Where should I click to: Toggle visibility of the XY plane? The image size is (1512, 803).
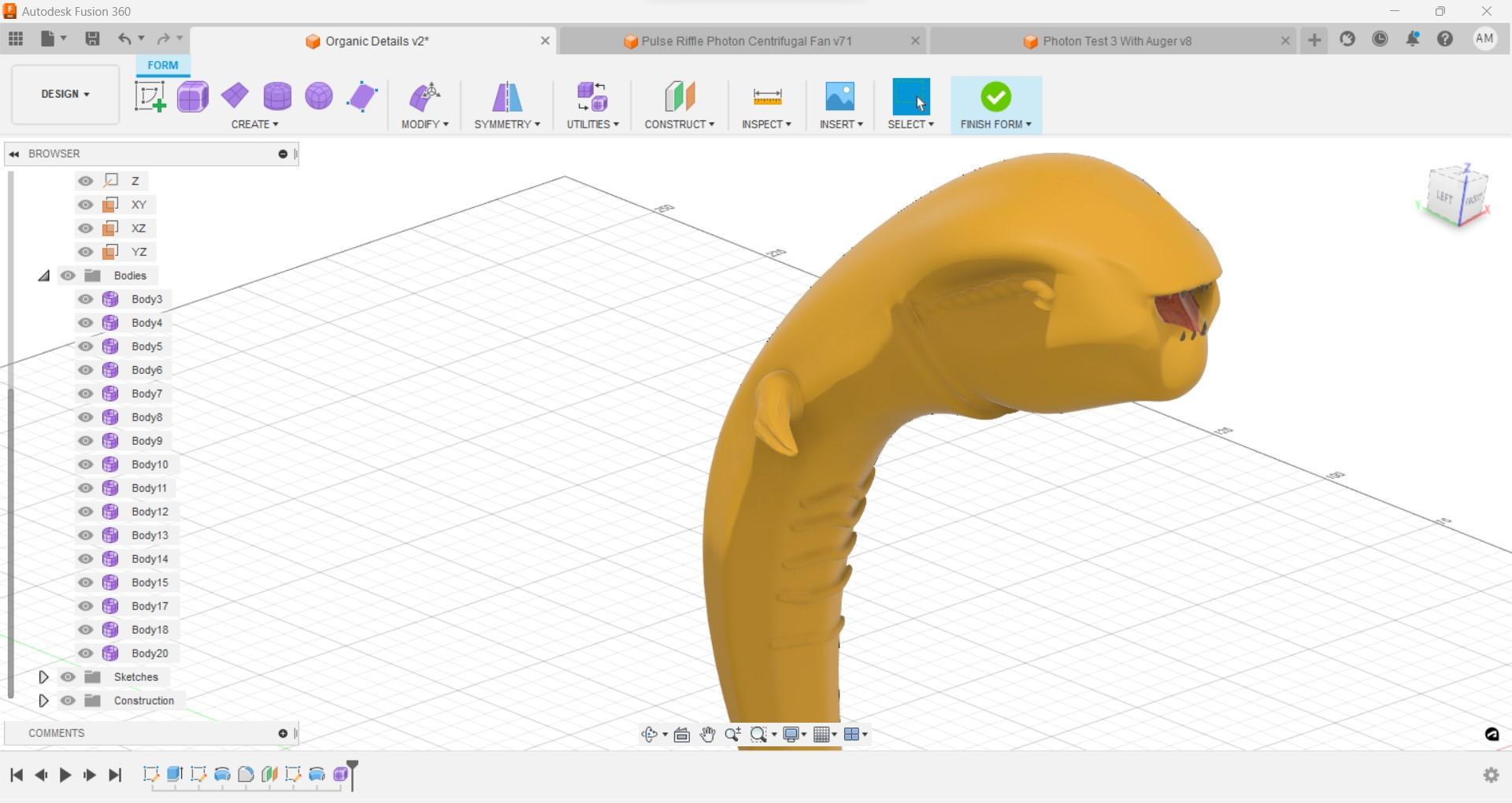[x=86, y=205]
